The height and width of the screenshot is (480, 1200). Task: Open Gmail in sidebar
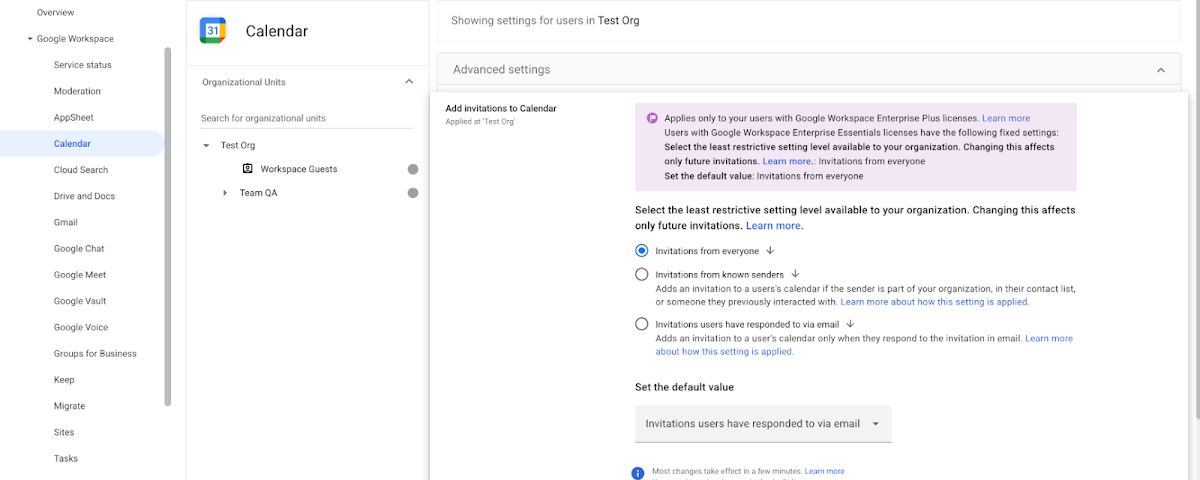[x=66, y=222]
